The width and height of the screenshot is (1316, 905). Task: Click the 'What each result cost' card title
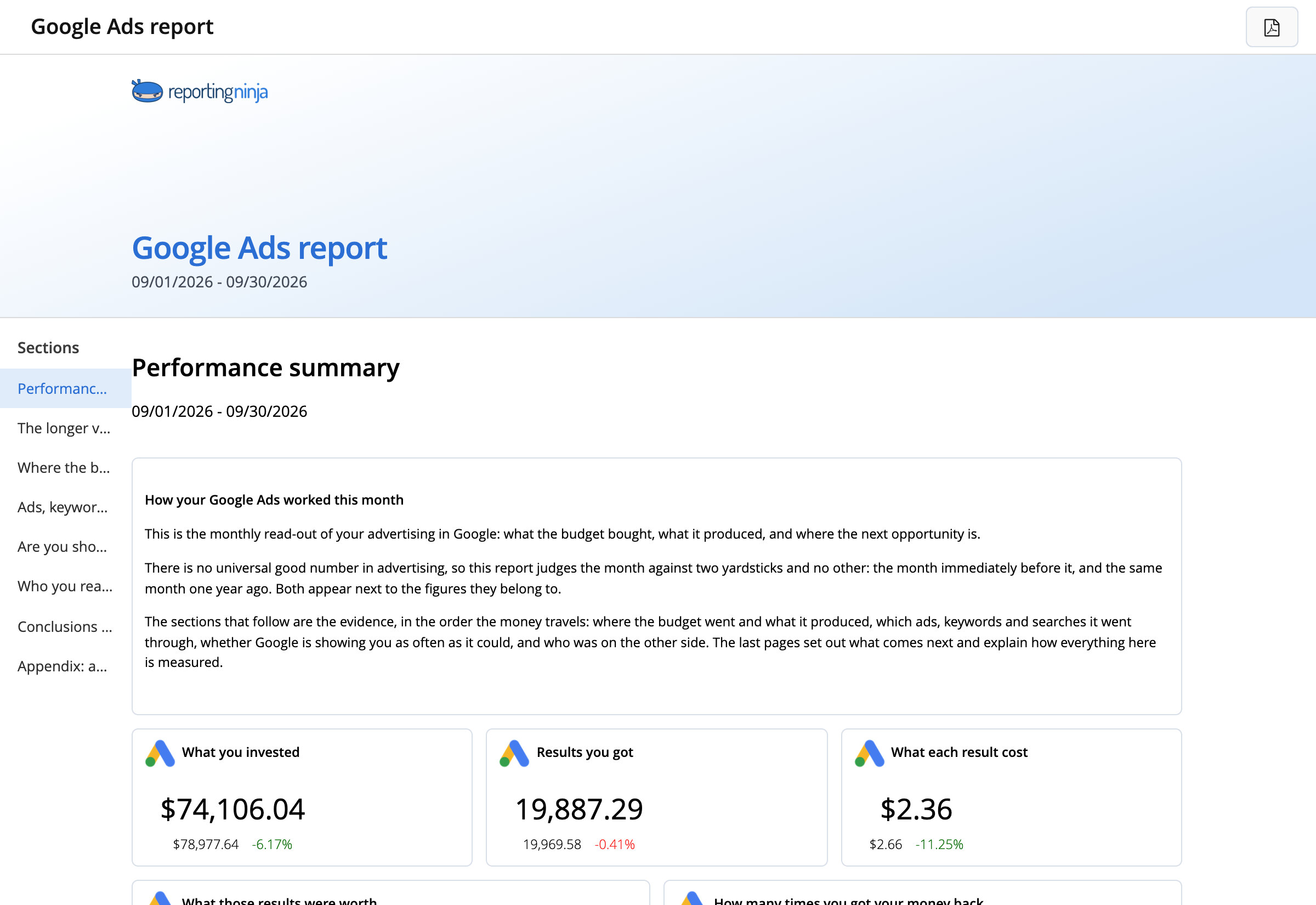pos(959,753)
